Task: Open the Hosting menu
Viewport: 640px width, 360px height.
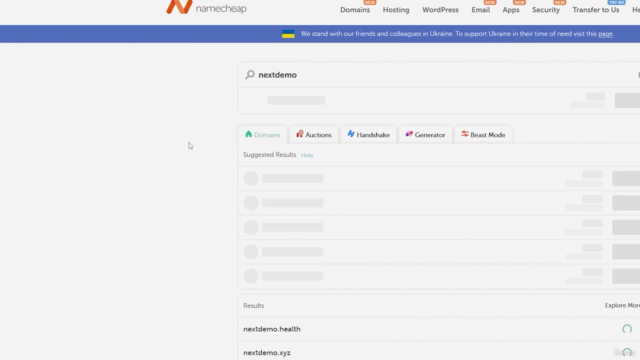Action: (x=396, y=10)
